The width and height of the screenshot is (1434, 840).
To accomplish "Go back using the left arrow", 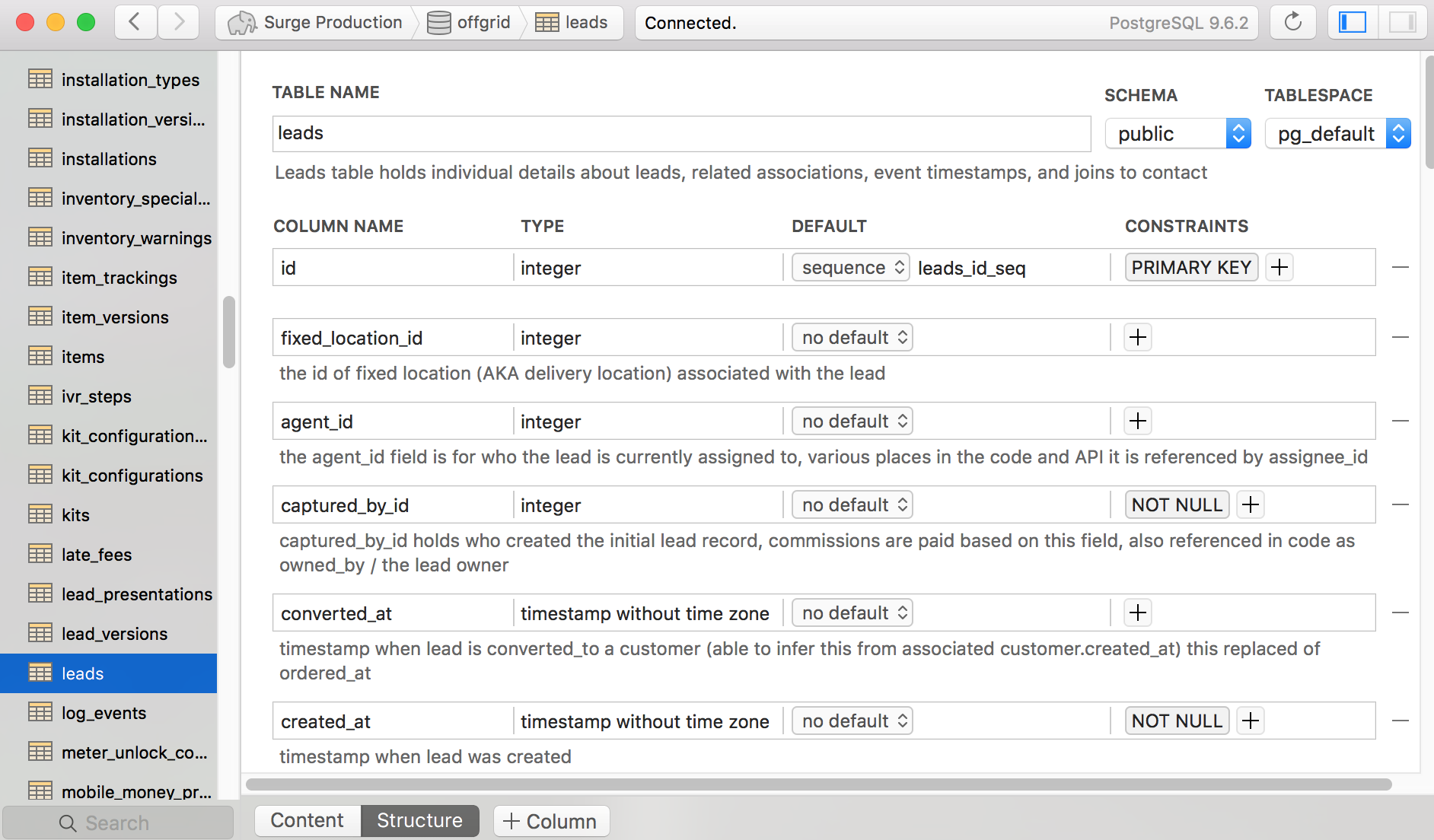I will pos(135,22).
